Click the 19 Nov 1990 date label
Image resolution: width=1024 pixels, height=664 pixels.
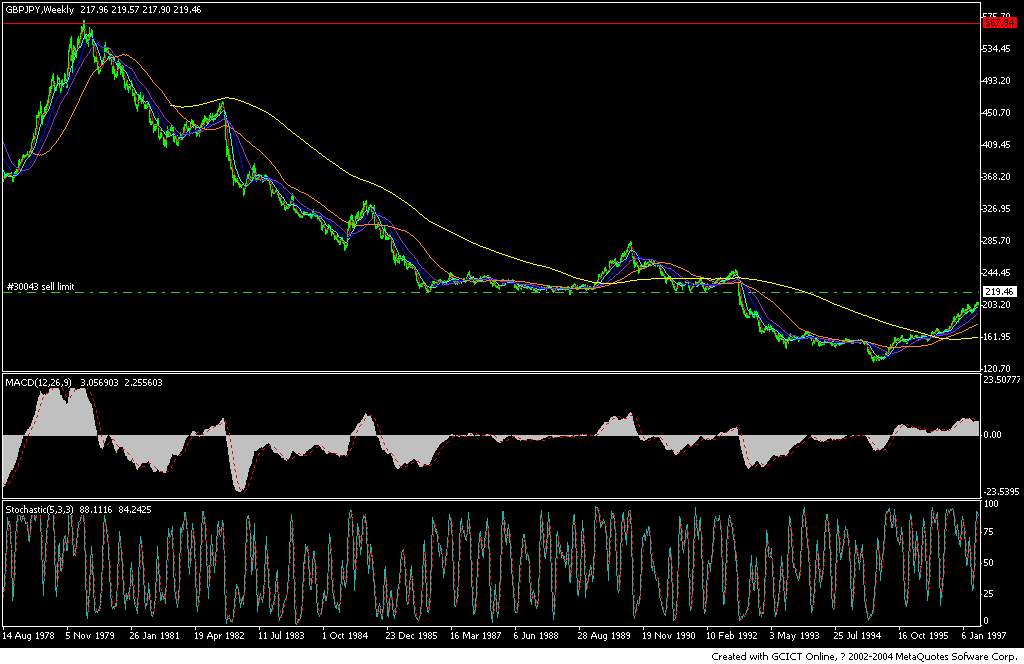[x=668, y=635]
